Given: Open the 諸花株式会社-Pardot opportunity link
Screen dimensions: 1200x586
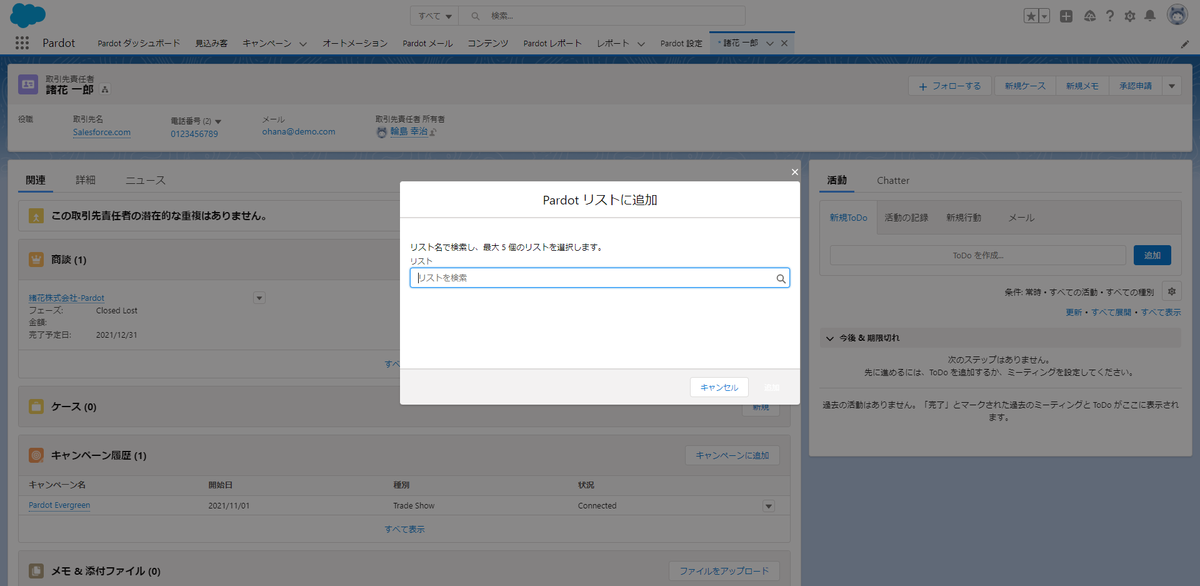Looking at the screenshot, I should tap(66, 298).
